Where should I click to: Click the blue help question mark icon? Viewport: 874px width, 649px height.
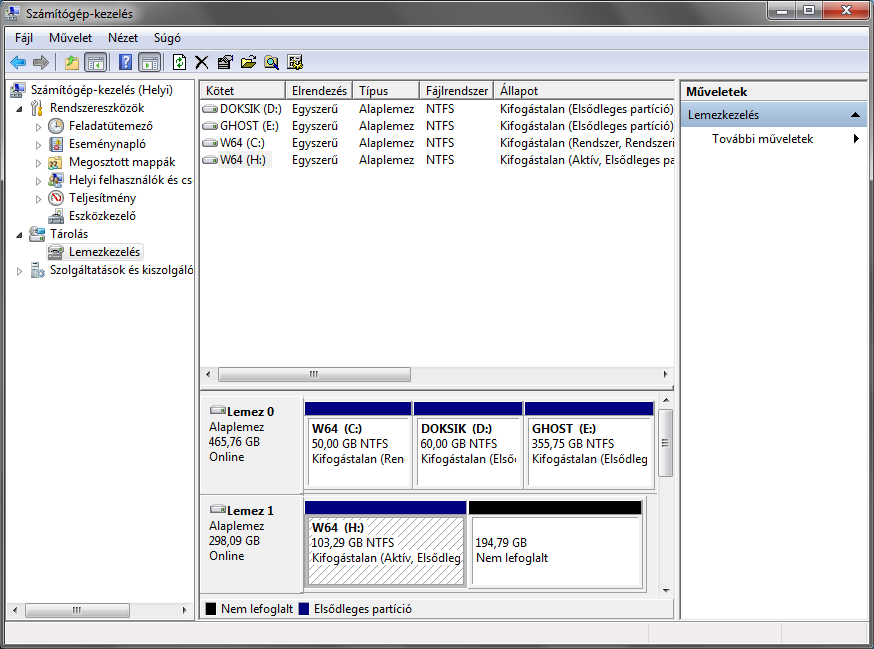pyautogui.click(x=126, y=62)
